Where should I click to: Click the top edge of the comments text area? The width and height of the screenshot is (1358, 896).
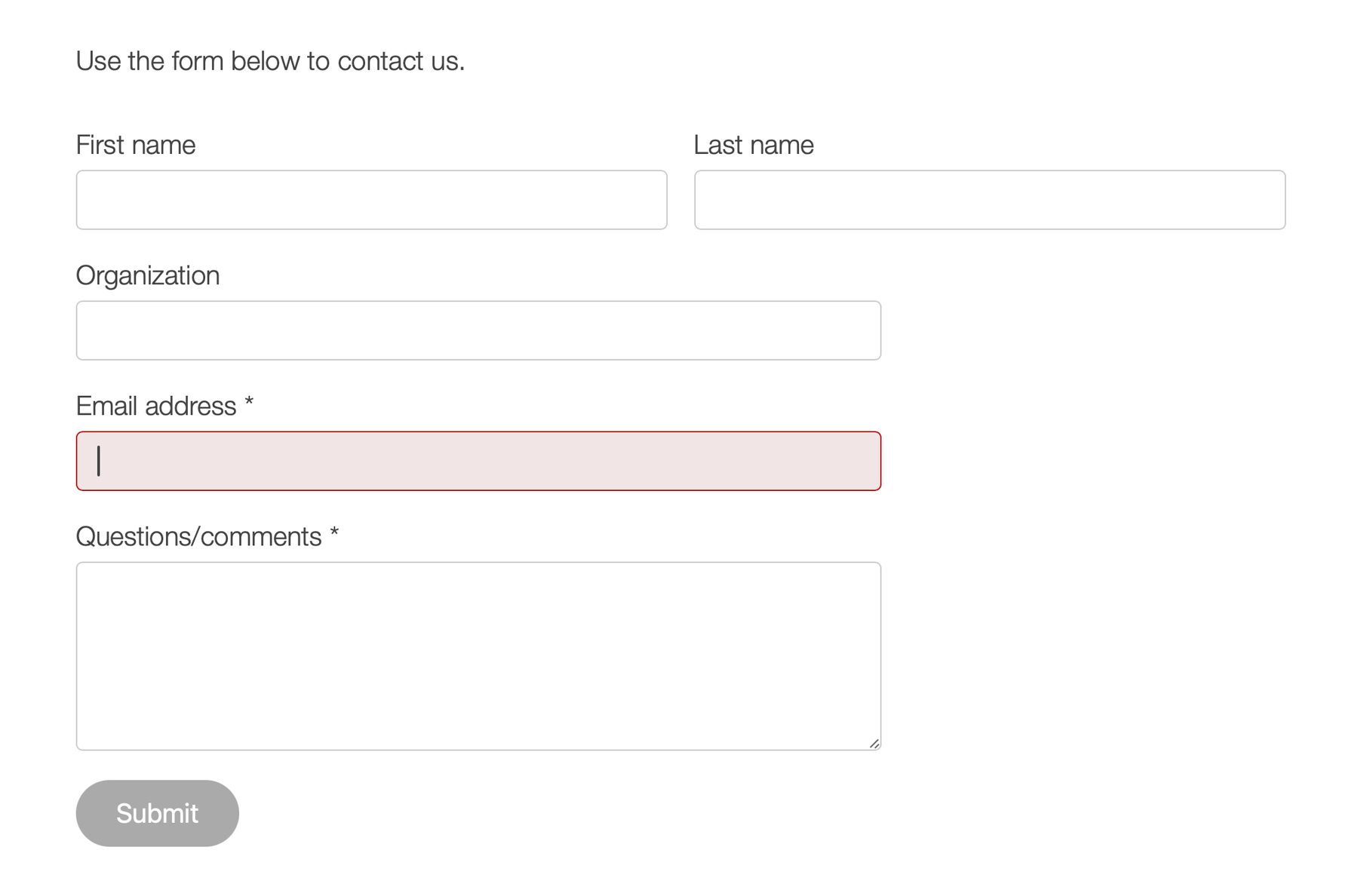pos(478,563)
